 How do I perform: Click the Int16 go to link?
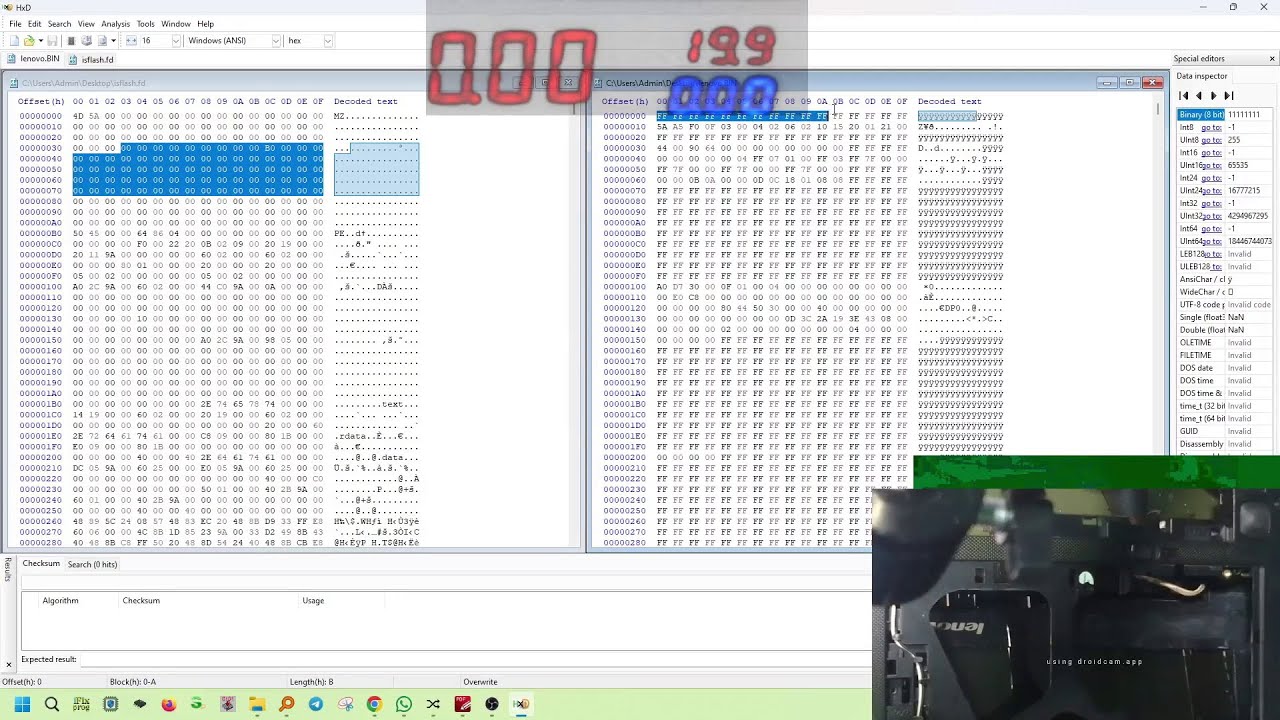coord(1211,153)
